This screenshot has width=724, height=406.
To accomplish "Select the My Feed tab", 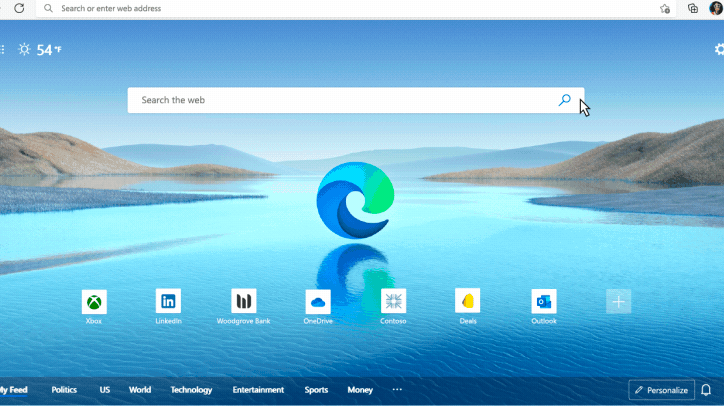I will click(x=13, y=390).
